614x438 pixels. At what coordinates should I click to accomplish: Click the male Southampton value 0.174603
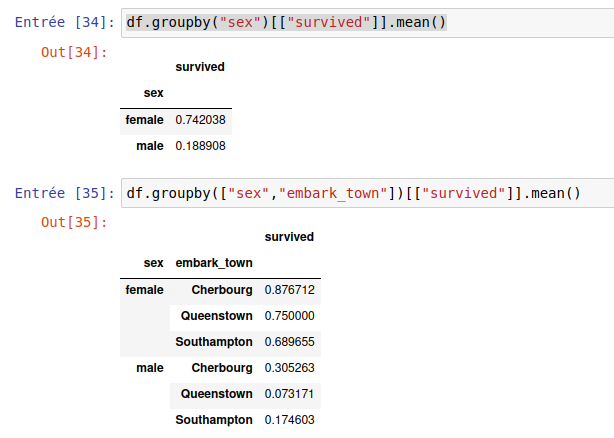289,420
